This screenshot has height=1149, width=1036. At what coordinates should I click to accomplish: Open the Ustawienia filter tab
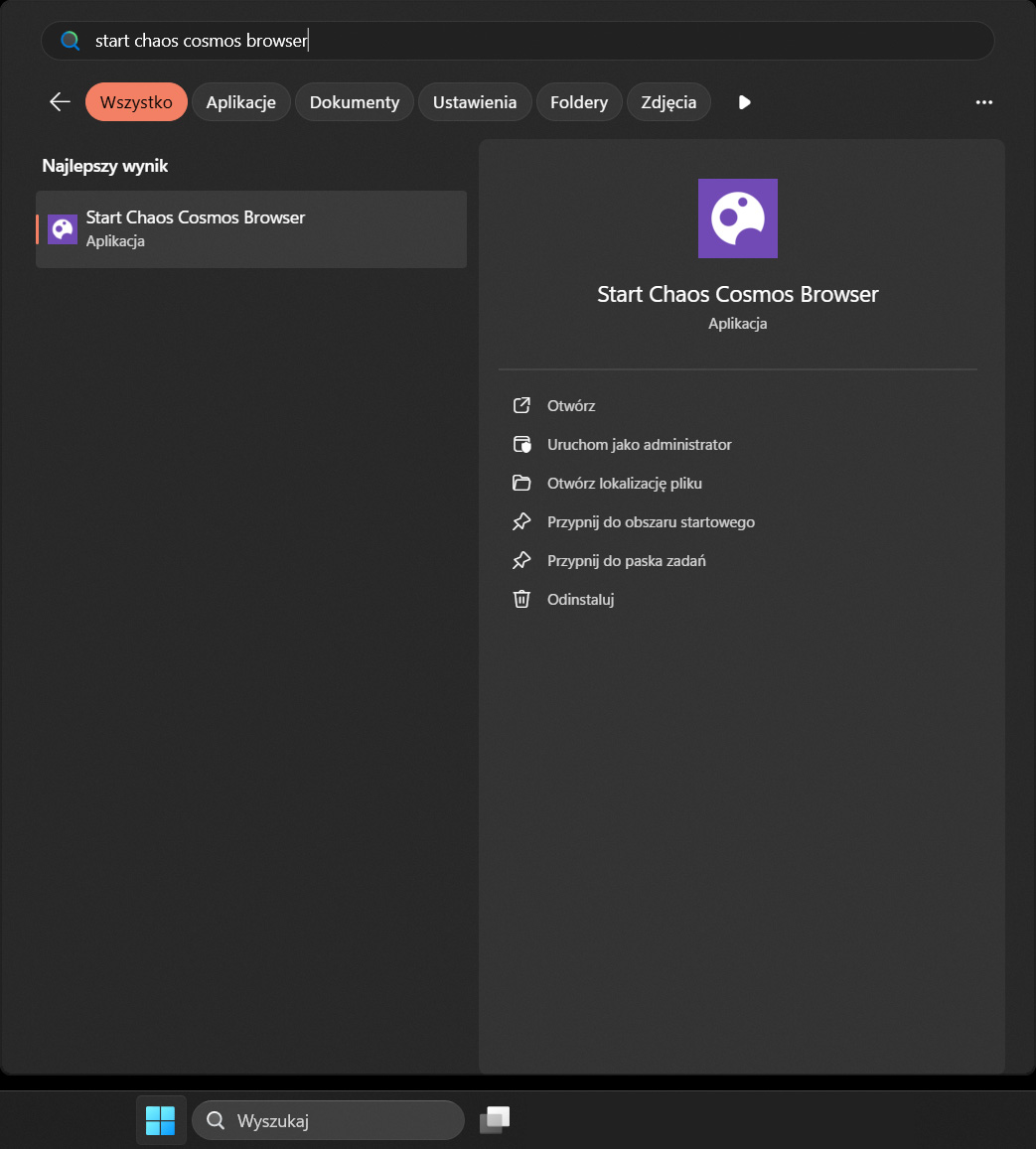coord(475,102)
